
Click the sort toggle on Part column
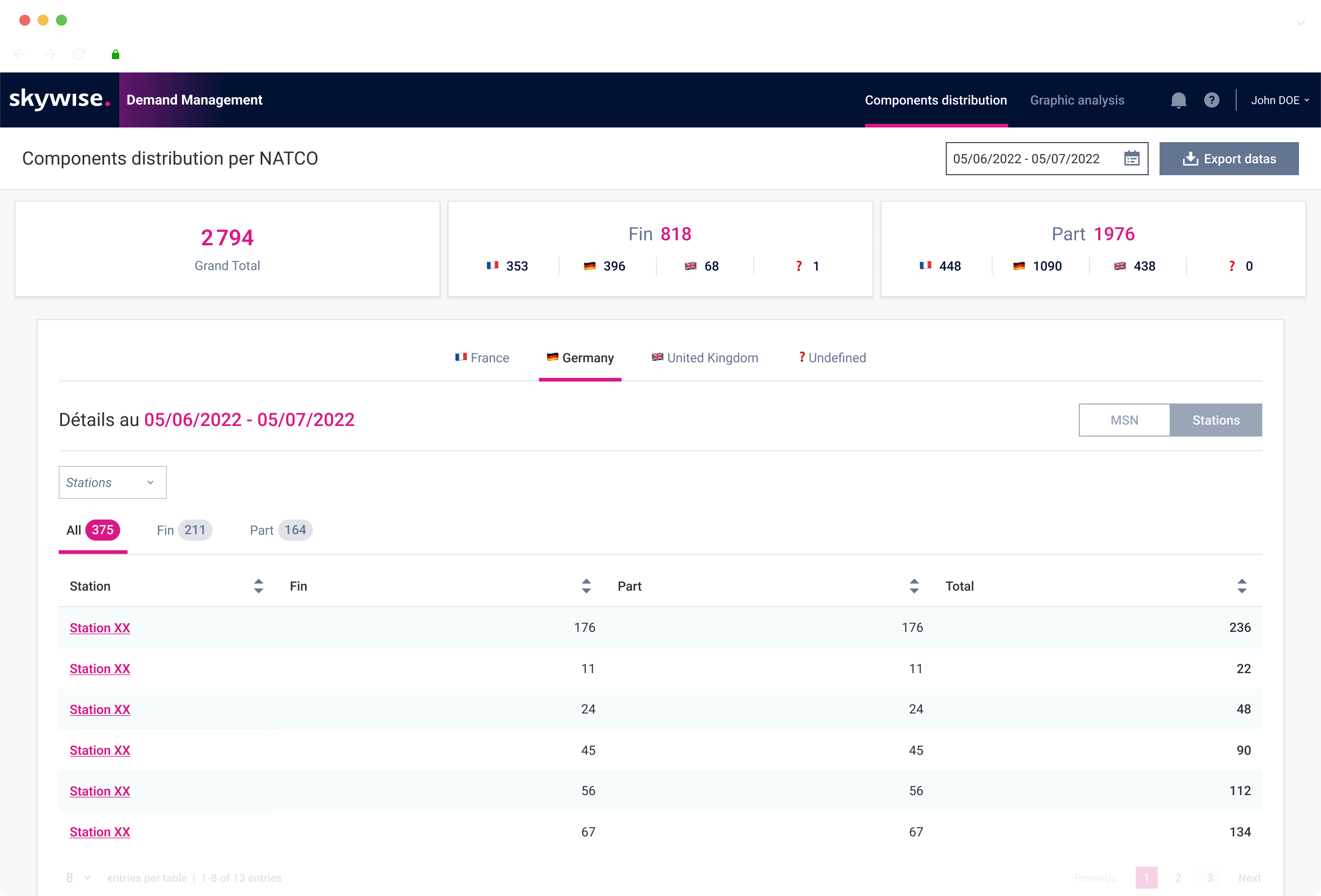[x=913, y=586]
